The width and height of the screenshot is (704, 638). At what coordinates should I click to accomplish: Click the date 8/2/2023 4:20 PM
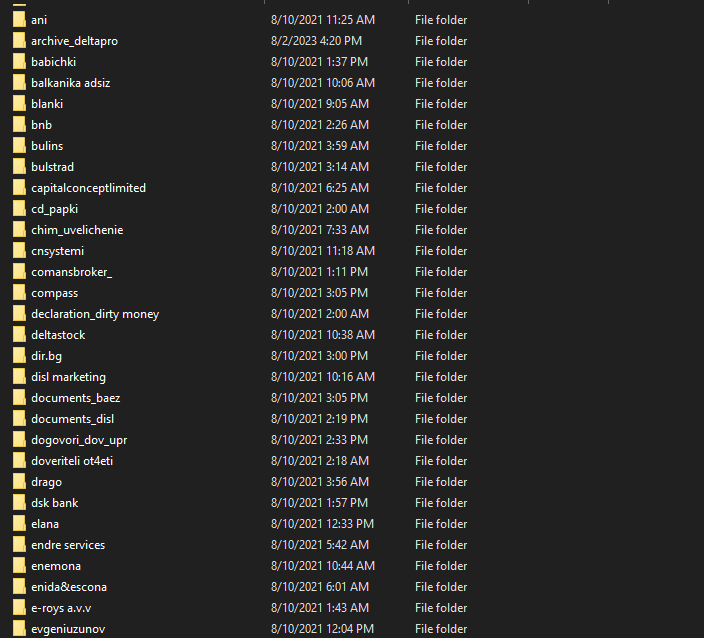317,41
